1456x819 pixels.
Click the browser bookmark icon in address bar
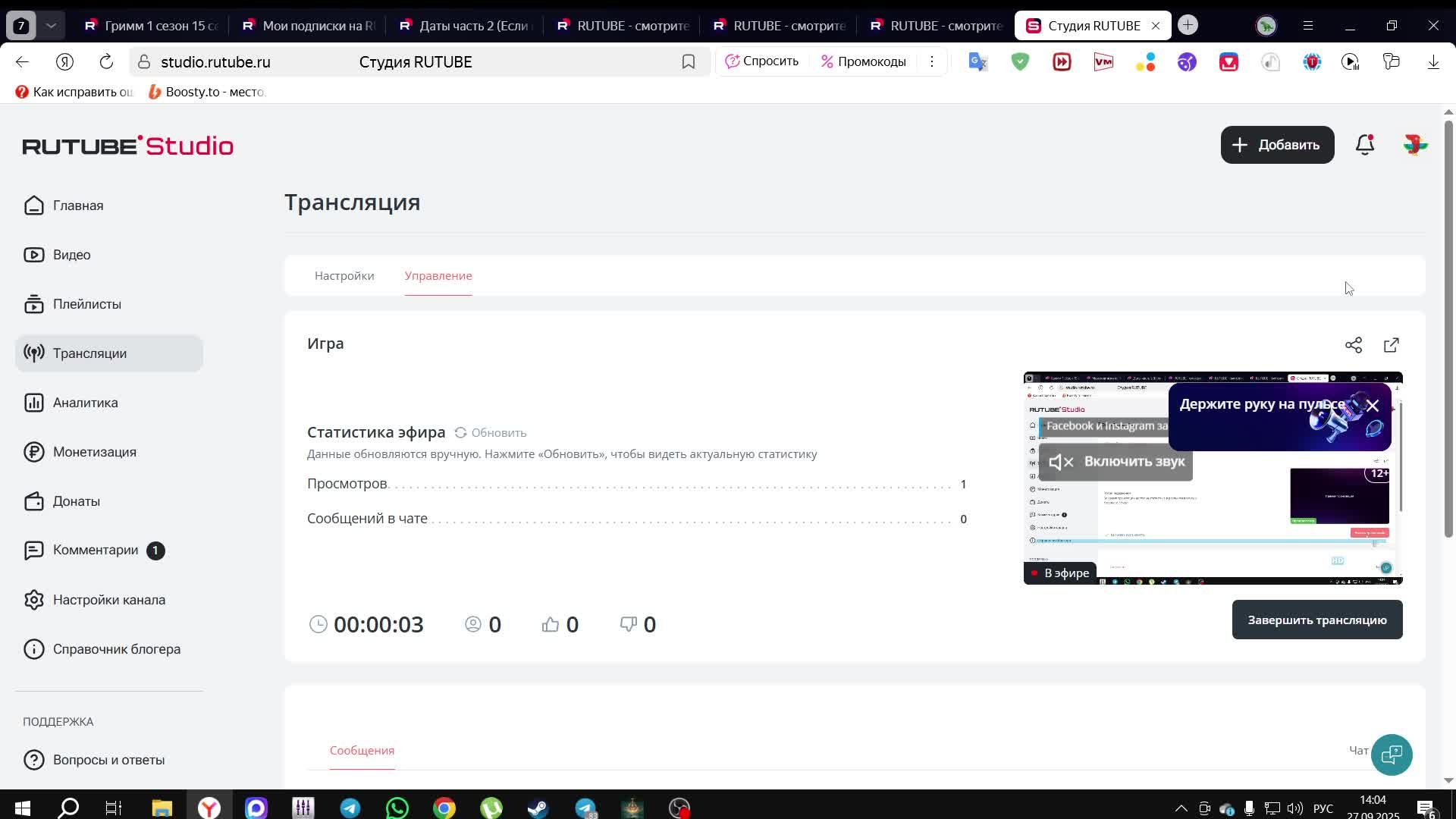pos(689,62)
